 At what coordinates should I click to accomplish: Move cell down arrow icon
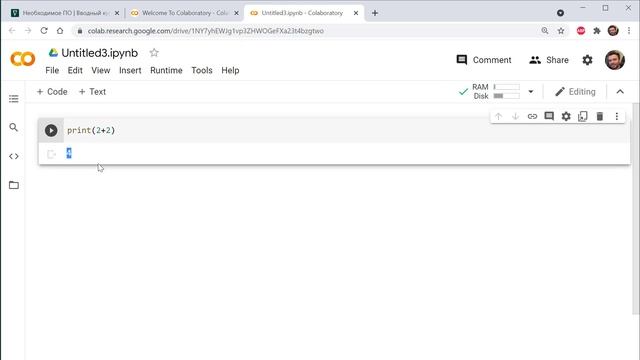(515, 116)
